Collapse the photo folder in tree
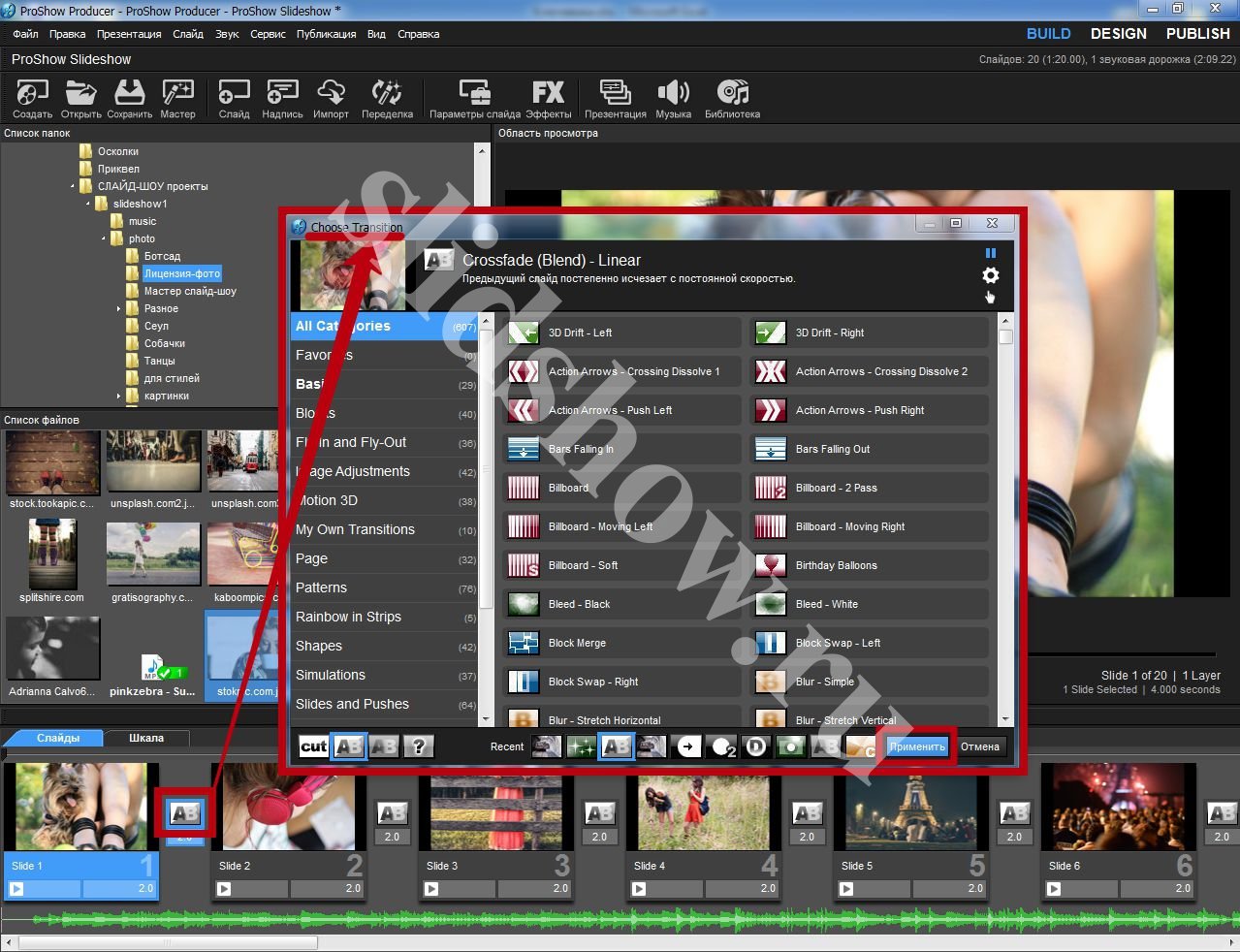1240x952 pixels. [x=104, y=238]
